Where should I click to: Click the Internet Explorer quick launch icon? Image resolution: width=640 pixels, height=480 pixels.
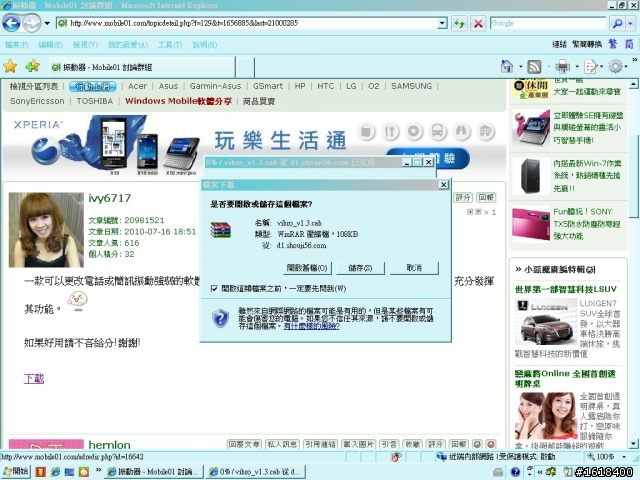point(55,472)
